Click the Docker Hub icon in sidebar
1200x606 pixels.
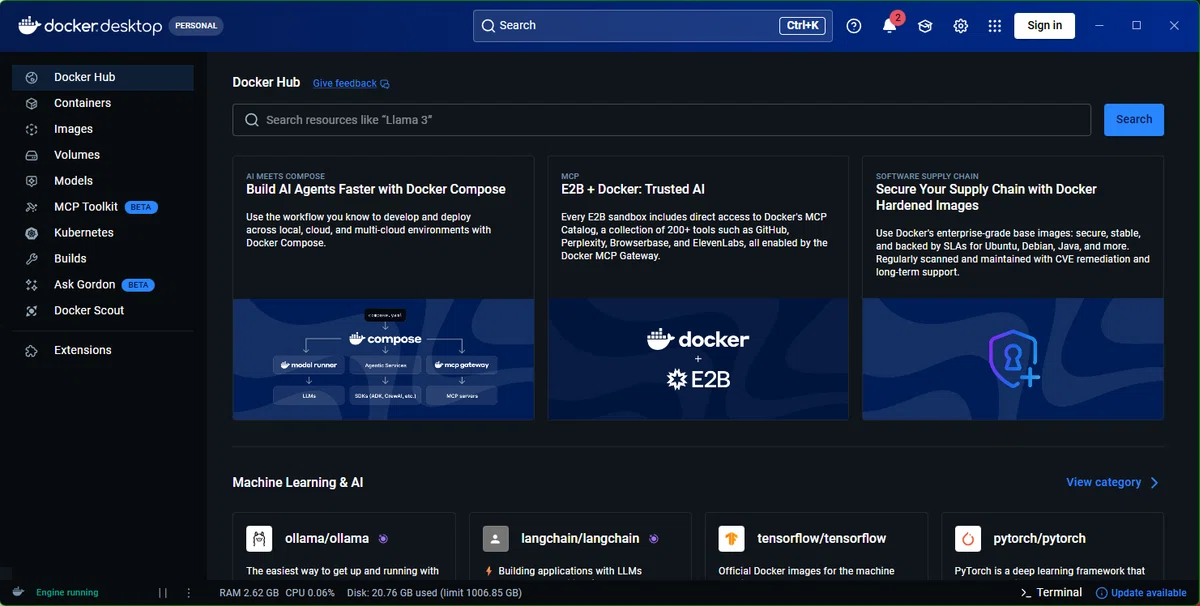[32, 77]
